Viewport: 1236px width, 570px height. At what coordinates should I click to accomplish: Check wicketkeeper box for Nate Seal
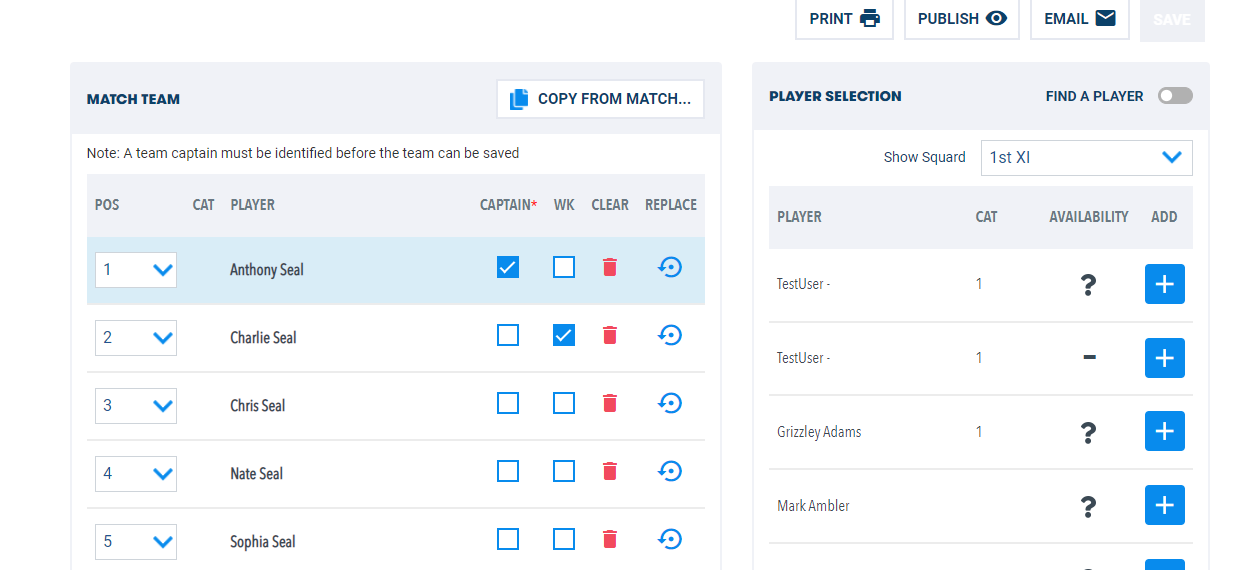pyautogui.click(x=564, y=471)
